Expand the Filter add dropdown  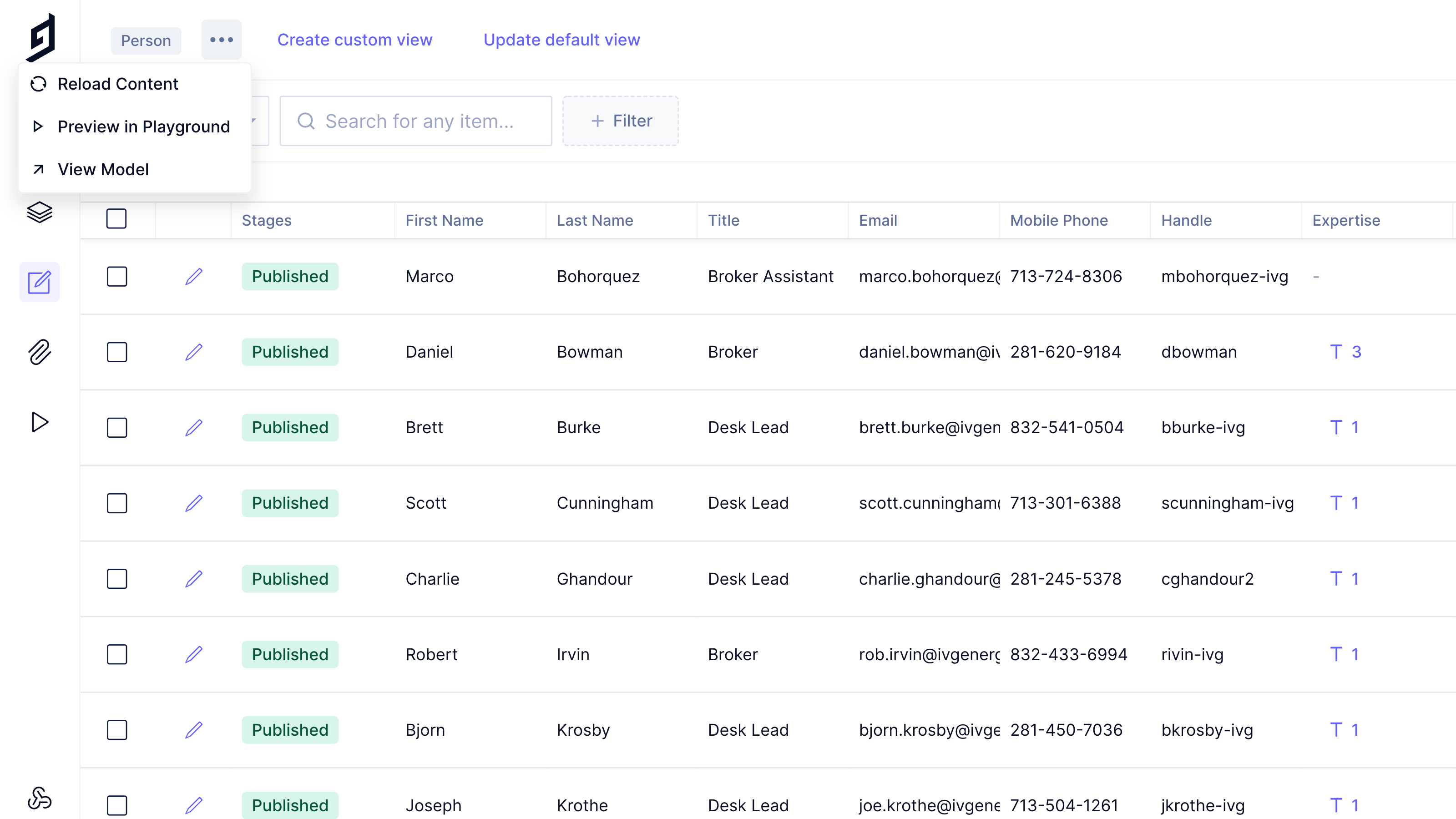[x=621, y=121]
